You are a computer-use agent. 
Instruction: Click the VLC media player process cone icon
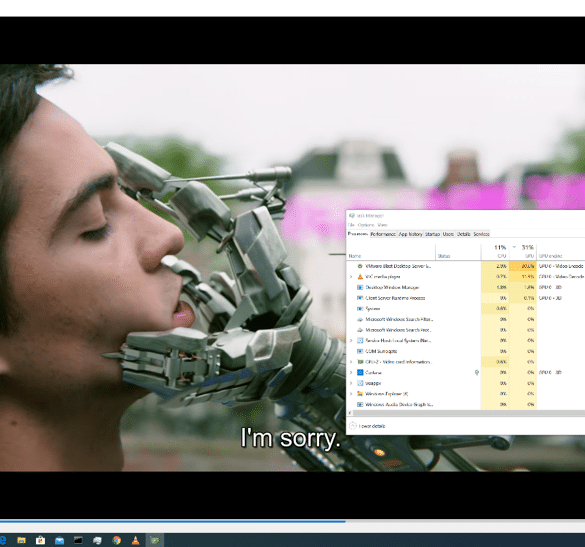pos(360,276)
